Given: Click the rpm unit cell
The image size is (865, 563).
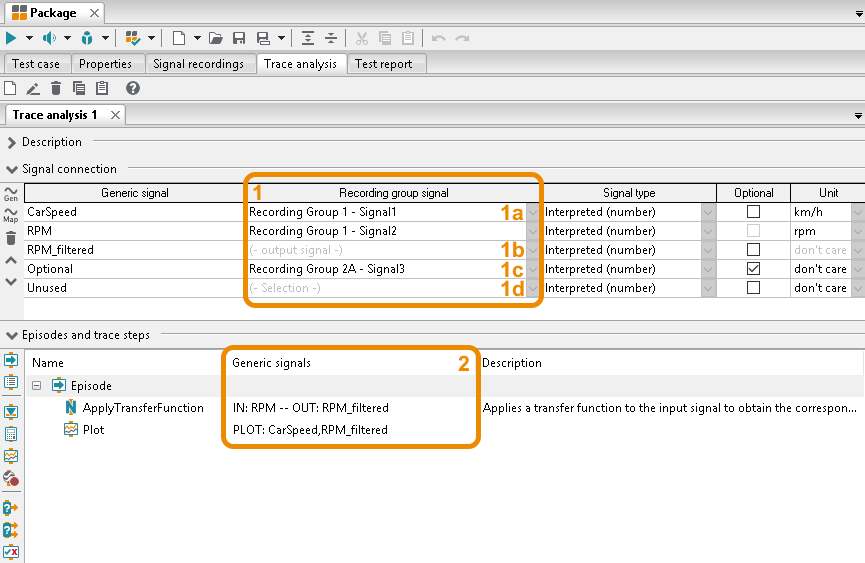Looking at the screenshot, I should point(822,230).
